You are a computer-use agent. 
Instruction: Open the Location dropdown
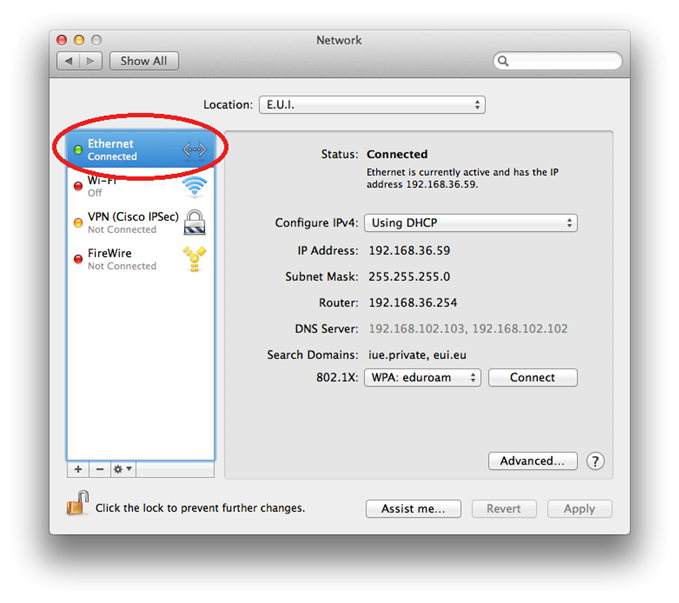coord(371,105)
